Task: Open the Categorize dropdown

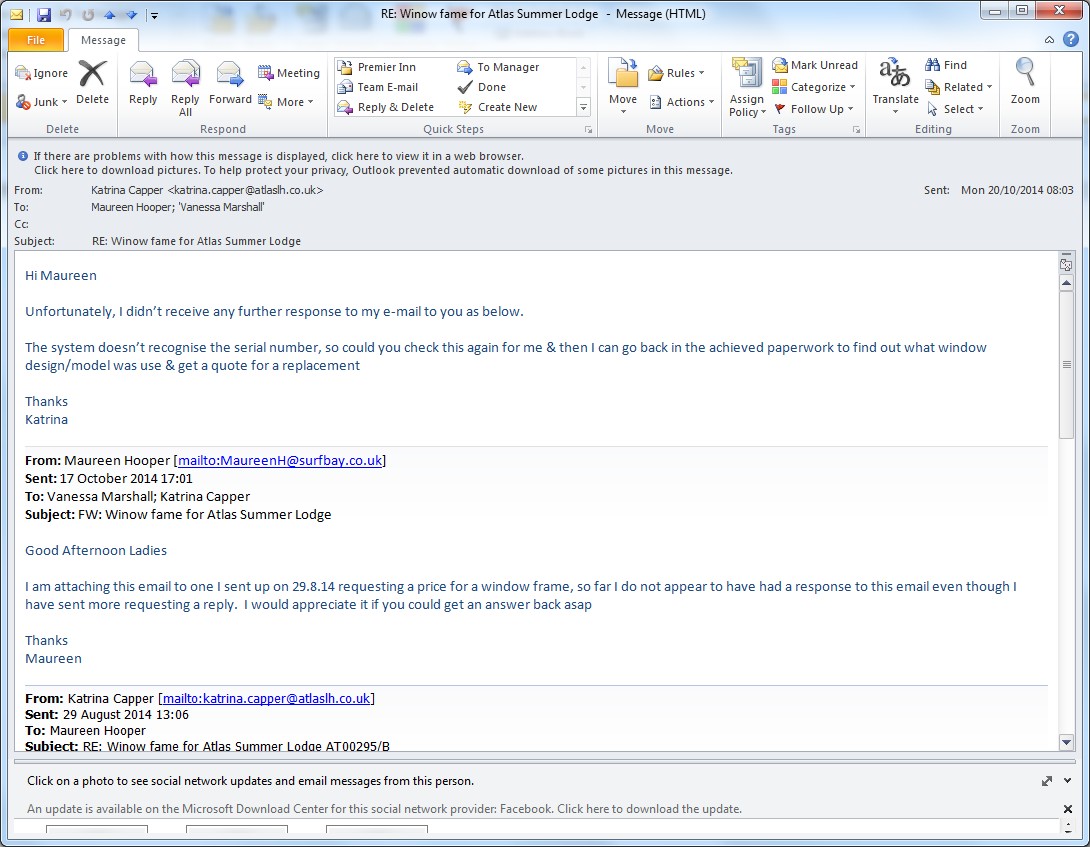Action: 814,87
